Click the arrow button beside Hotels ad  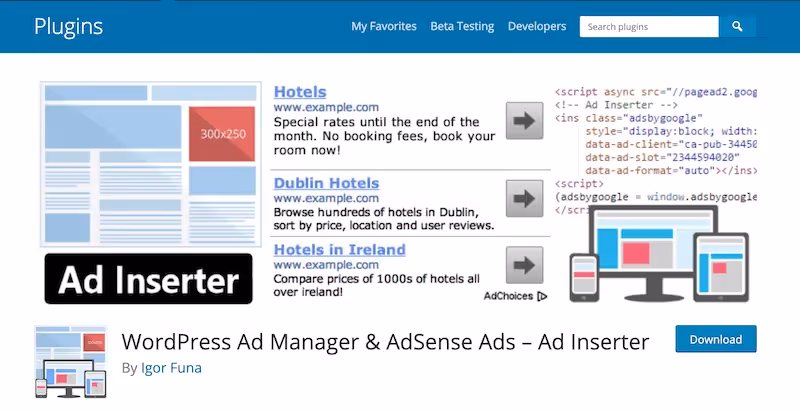[x=524, y=121]
